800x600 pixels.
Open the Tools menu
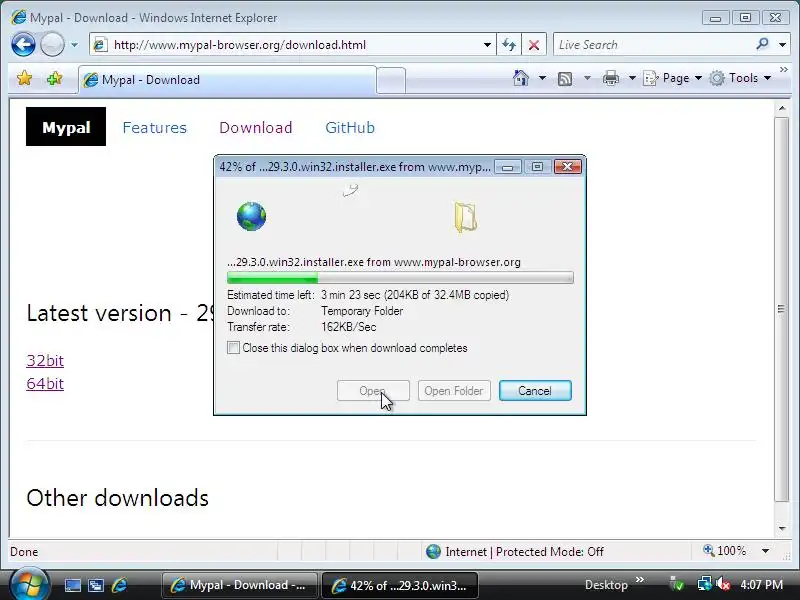tap(740, 78)
